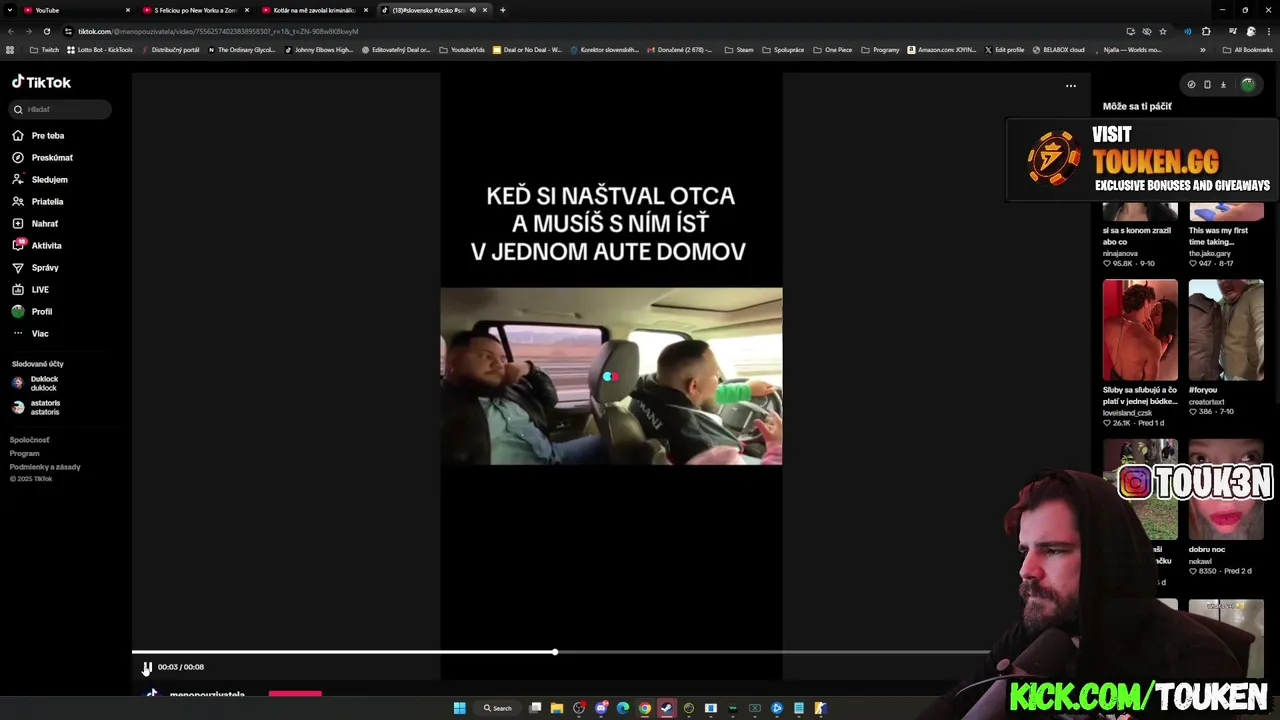Open Podmienky a zásady link

pos(45,467)
